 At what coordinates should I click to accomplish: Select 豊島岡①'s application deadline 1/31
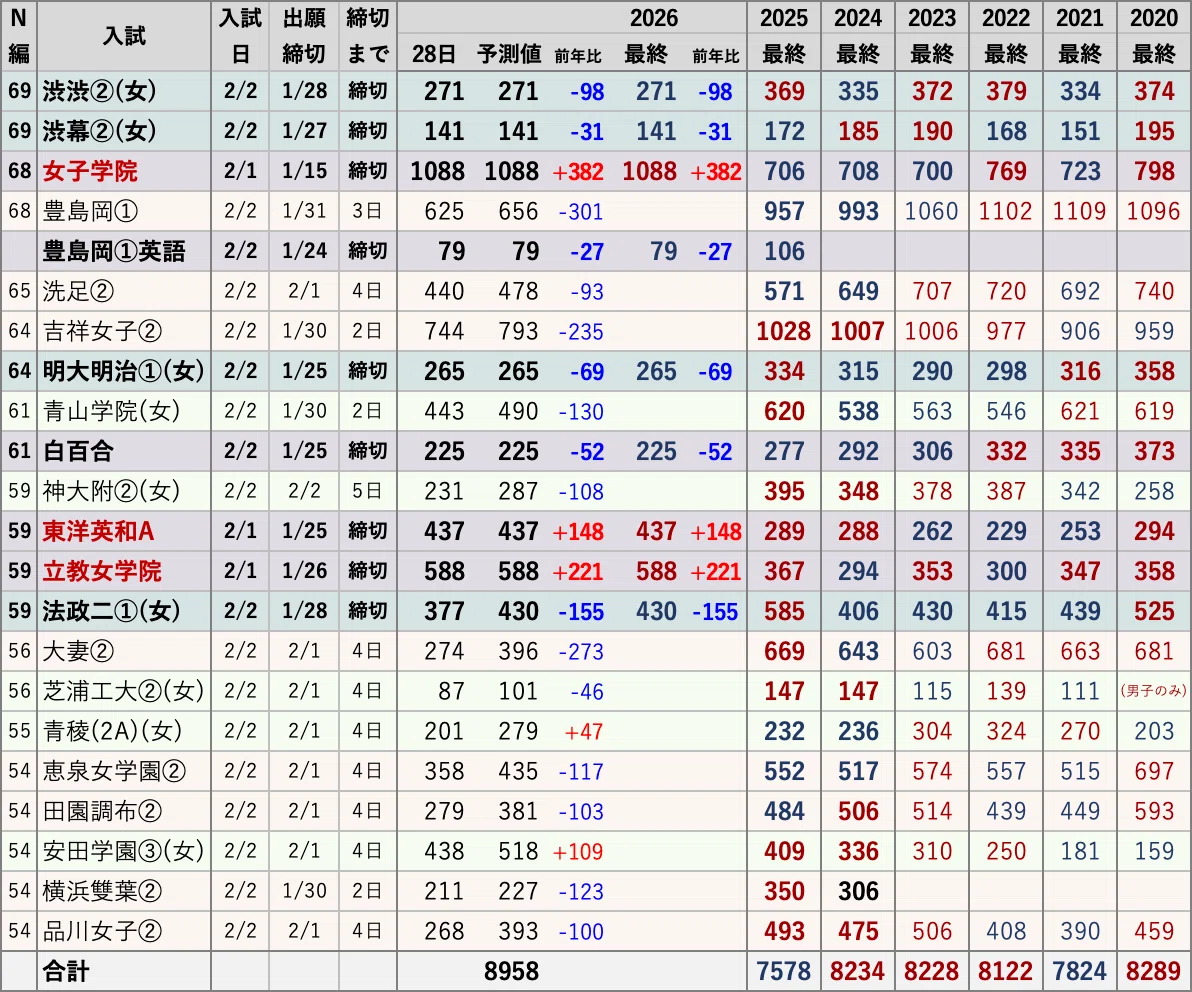304,211
